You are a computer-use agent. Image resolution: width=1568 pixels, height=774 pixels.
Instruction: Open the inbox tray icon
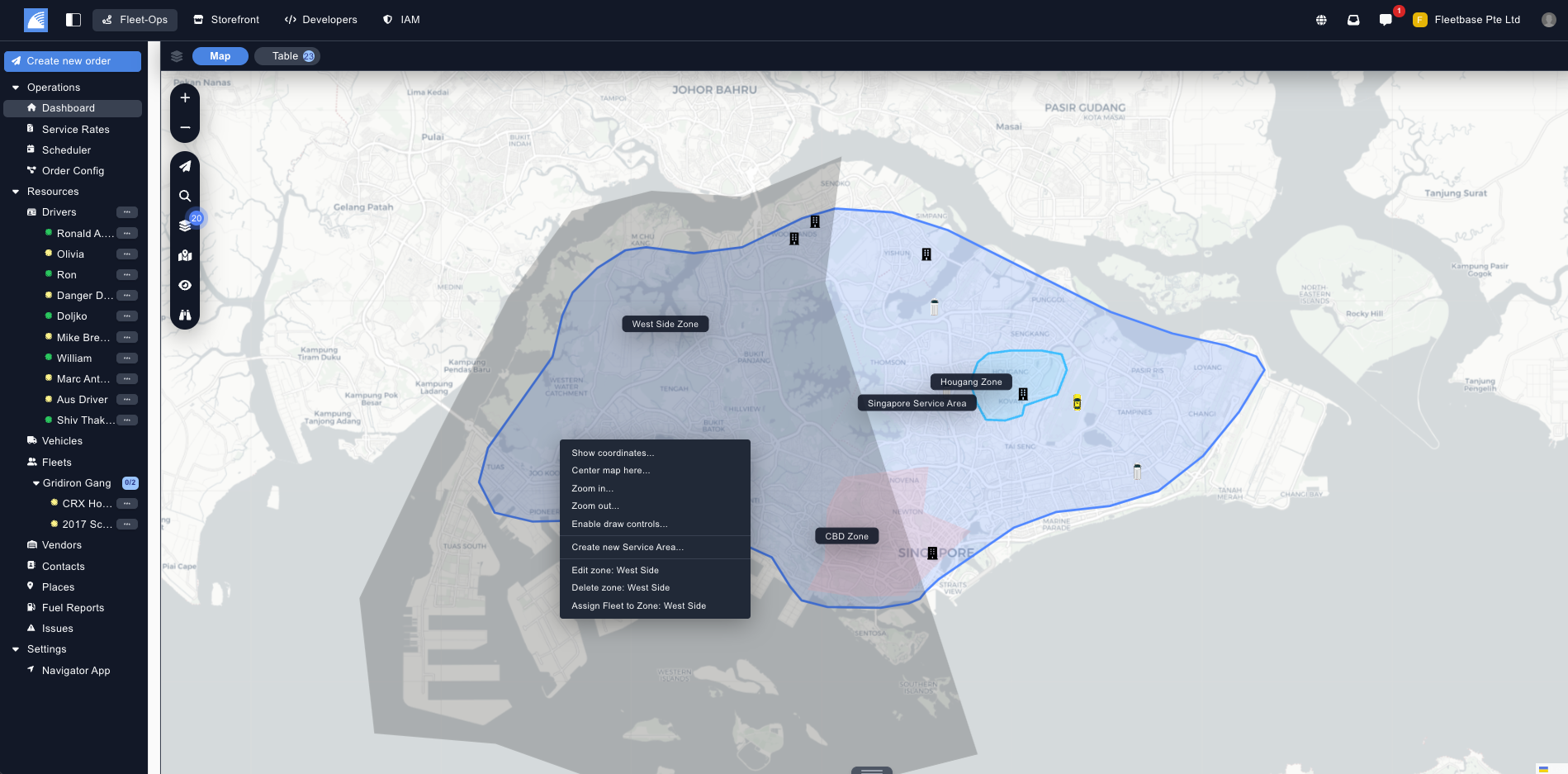click(1353, 20)
